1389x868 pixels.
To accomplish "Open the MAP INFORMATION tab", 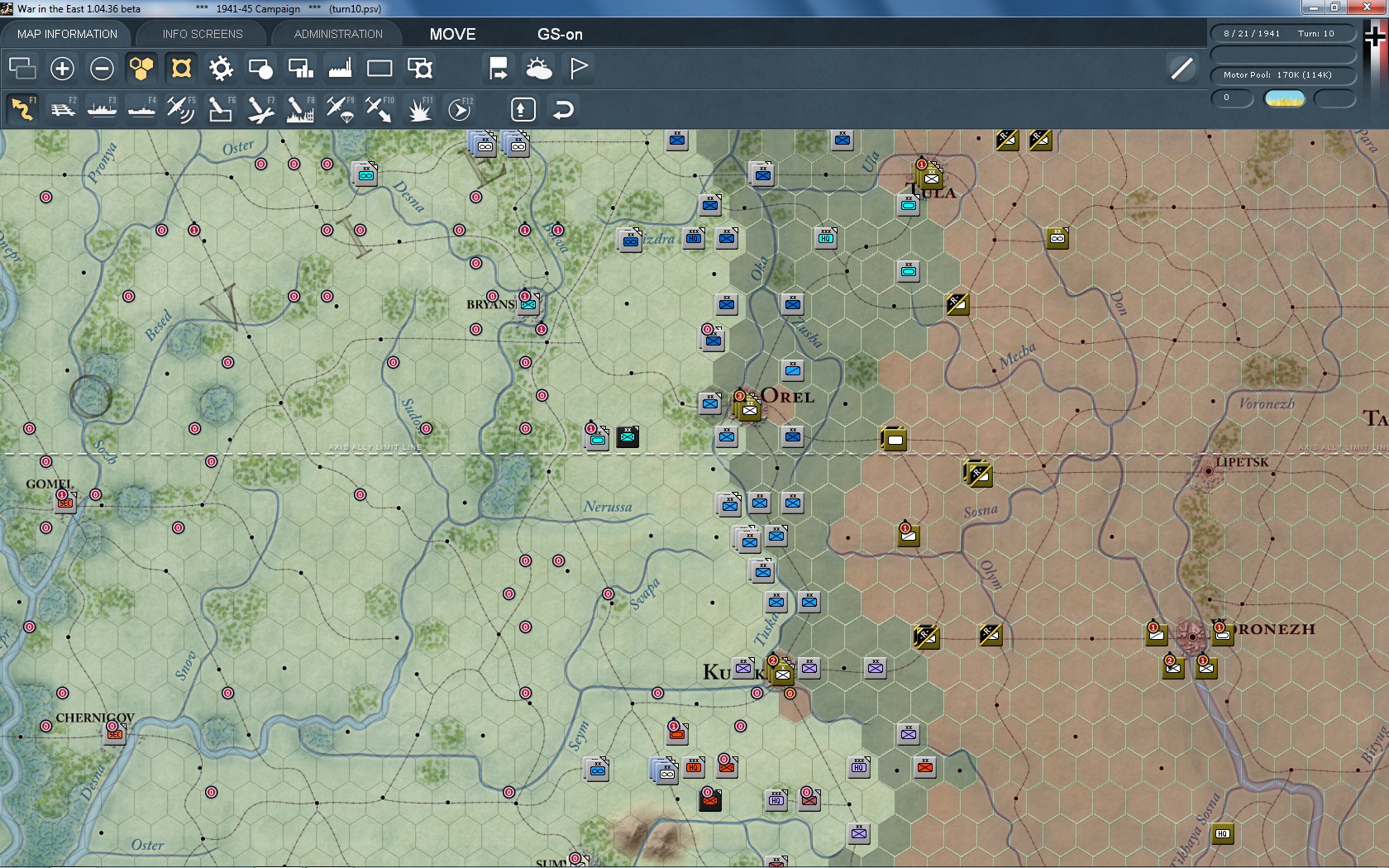I will coord(67,34).
